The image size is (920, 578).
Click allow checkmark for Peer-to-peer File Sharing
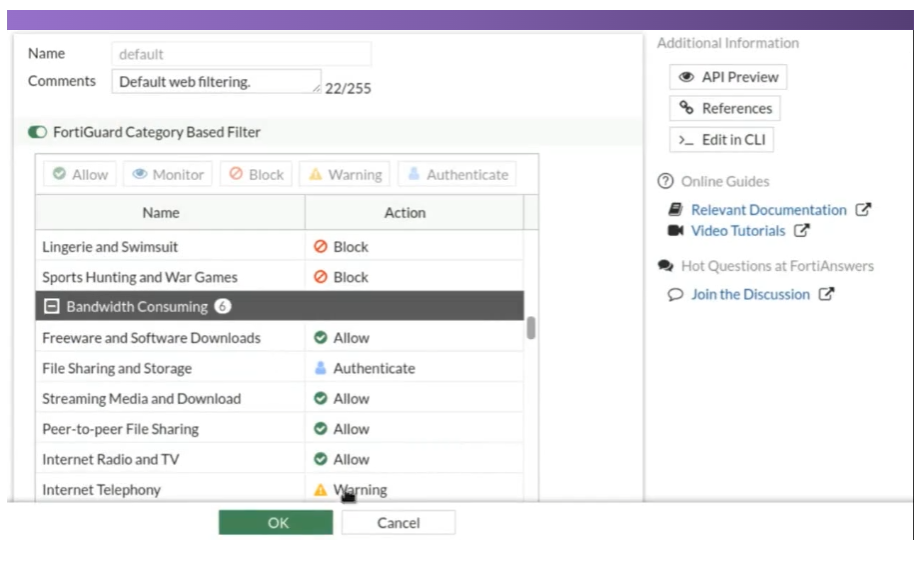(x=320, y=428)
